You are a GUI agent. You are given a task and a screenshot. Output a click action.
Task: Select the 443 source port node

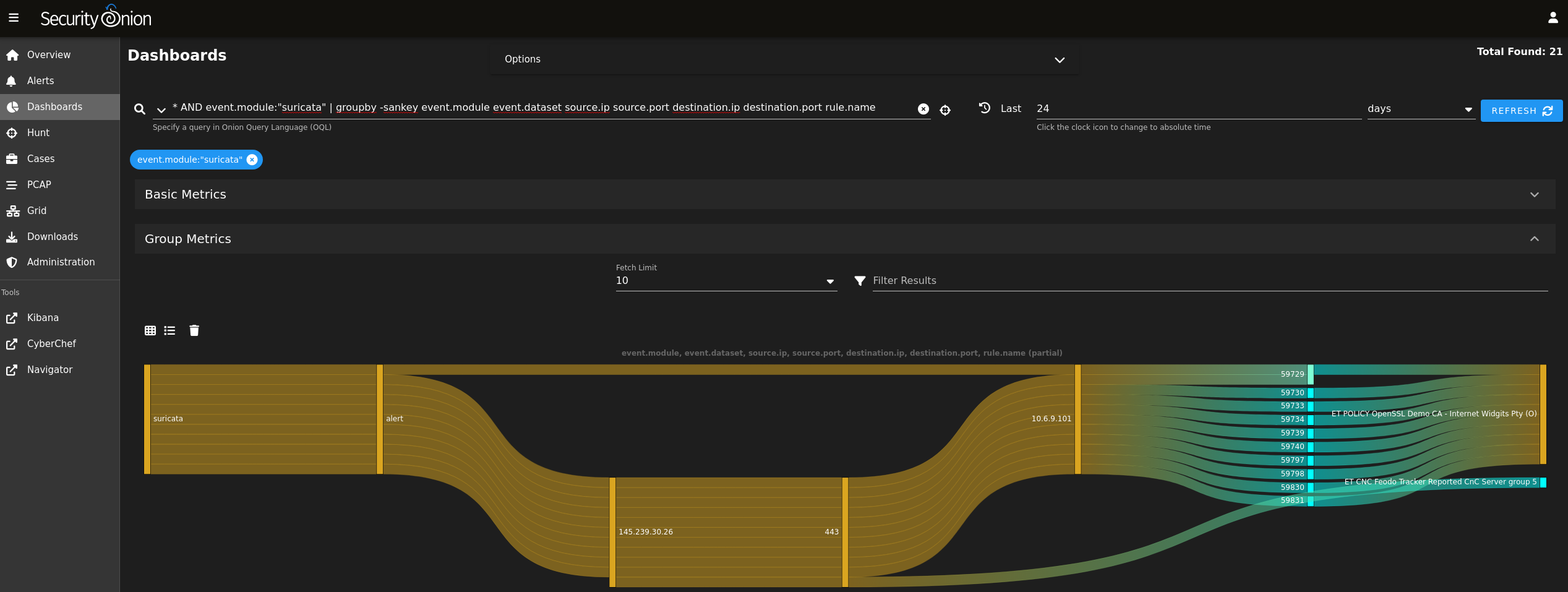(845, 532)
